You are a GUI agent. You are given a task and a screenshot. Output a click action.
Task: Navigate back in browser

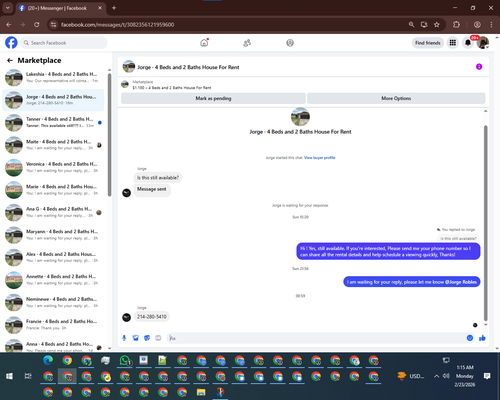pos(9,25)
